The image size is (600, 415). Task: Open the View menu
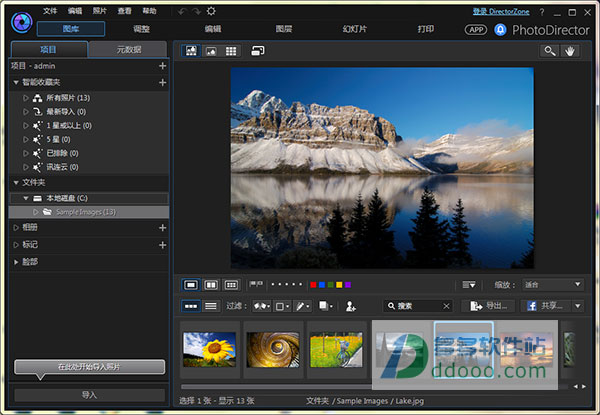point(124,11)
